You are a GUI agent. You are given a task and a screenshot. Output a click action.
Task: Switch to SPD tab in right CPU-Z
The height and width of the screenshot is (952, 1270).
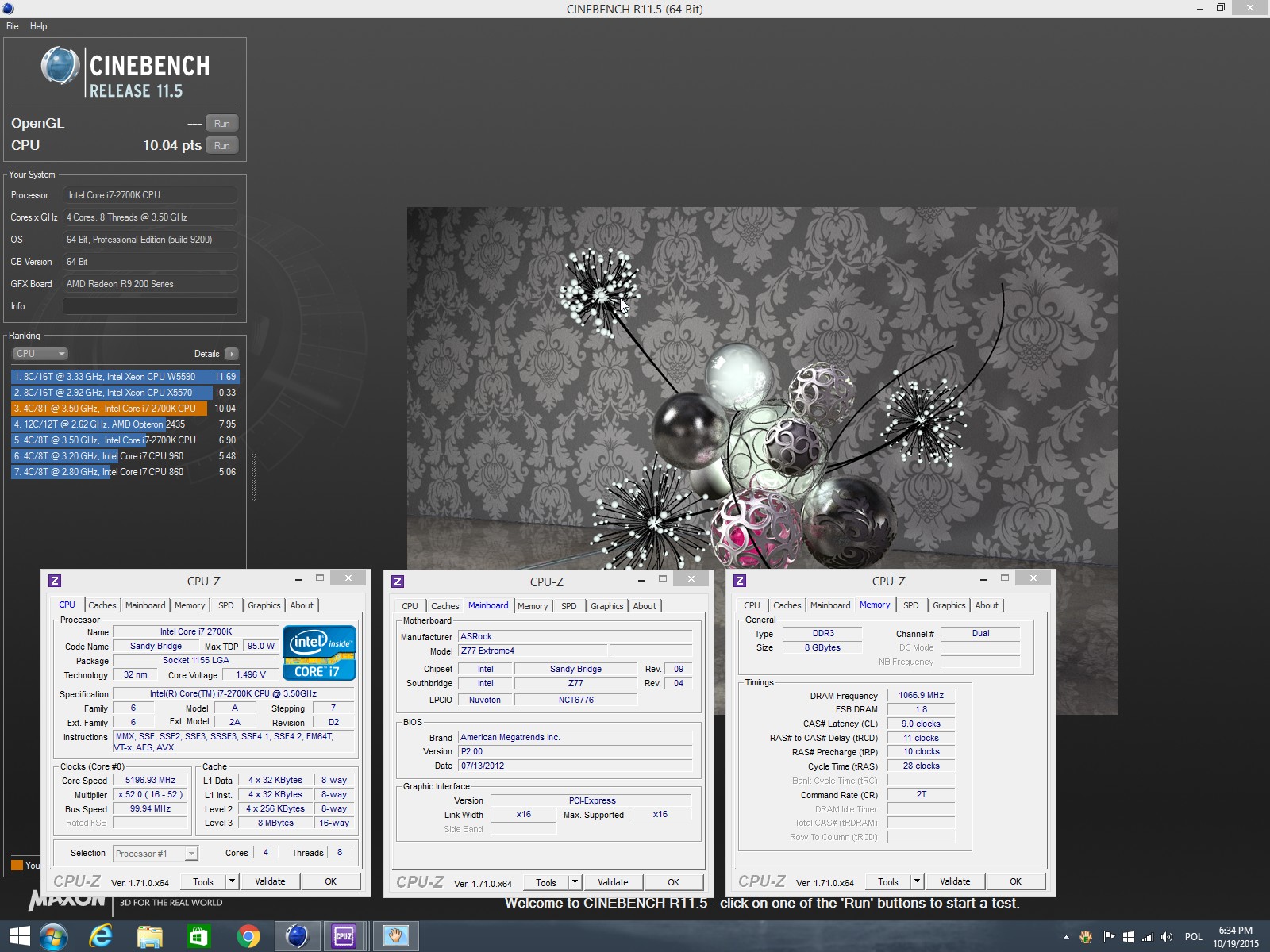pos(911,605)
